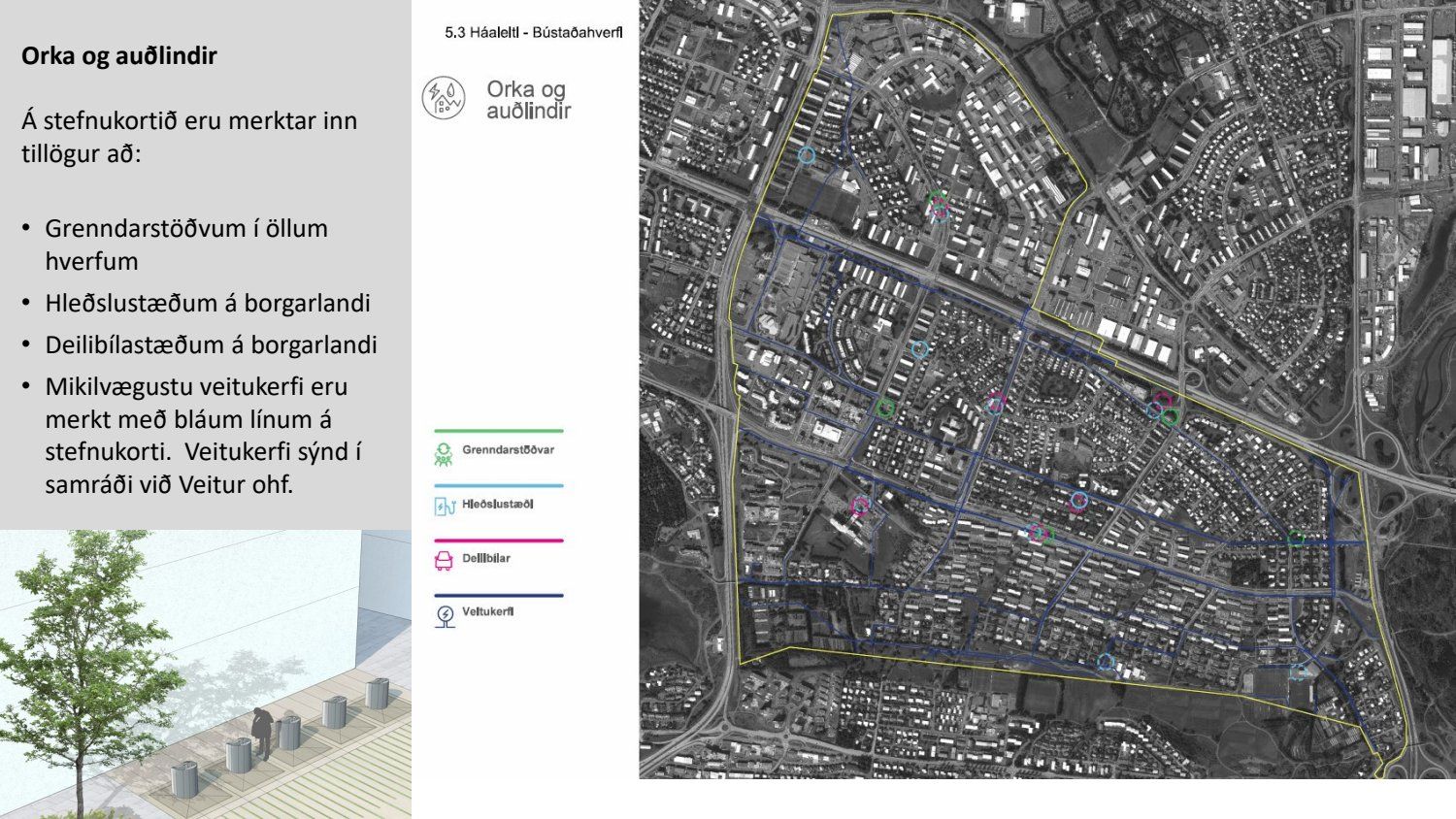This screenshot has width=1456, height=819.
Task: Click the green line above Grenndarstöðvar
Action: [498, 431]
